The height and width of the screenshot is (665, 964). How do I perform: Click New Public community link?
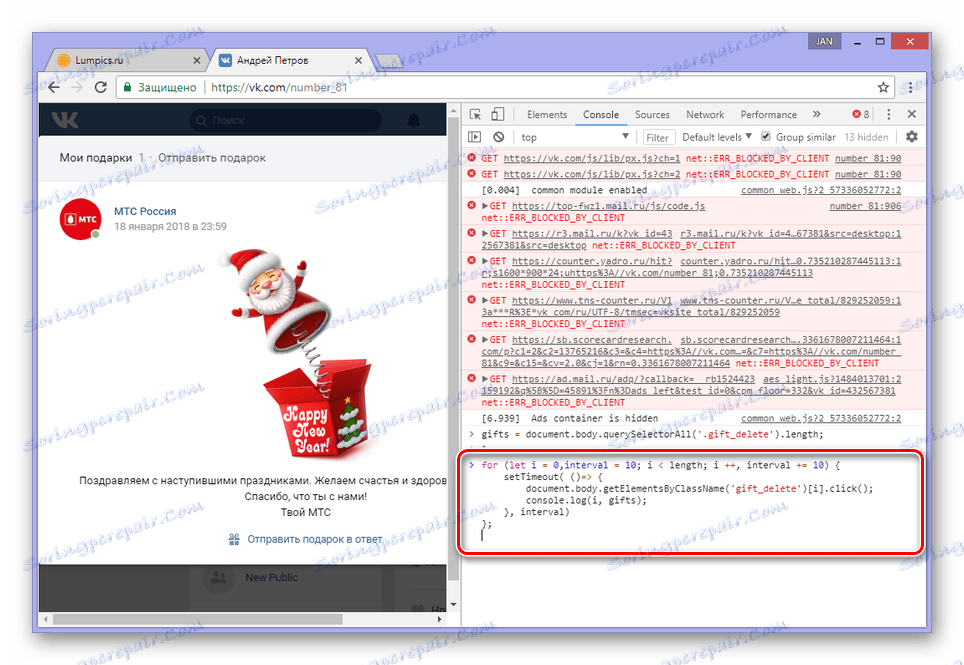(271, 577)
